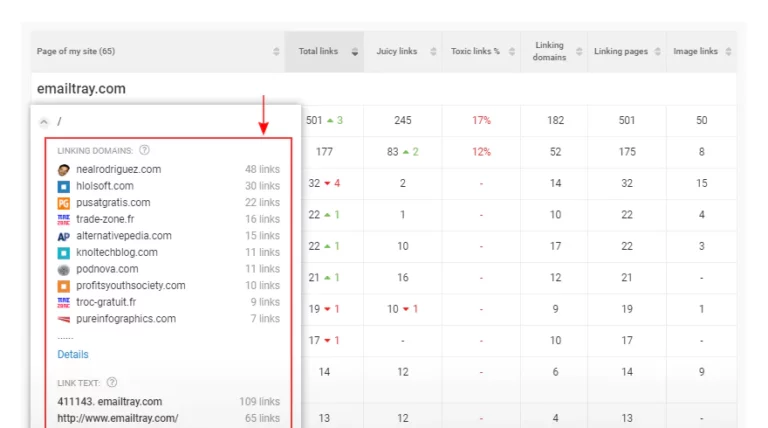768x428 pixels.
Task: Click knoltechblog.com teal favicon
Action: pos(64,253)
